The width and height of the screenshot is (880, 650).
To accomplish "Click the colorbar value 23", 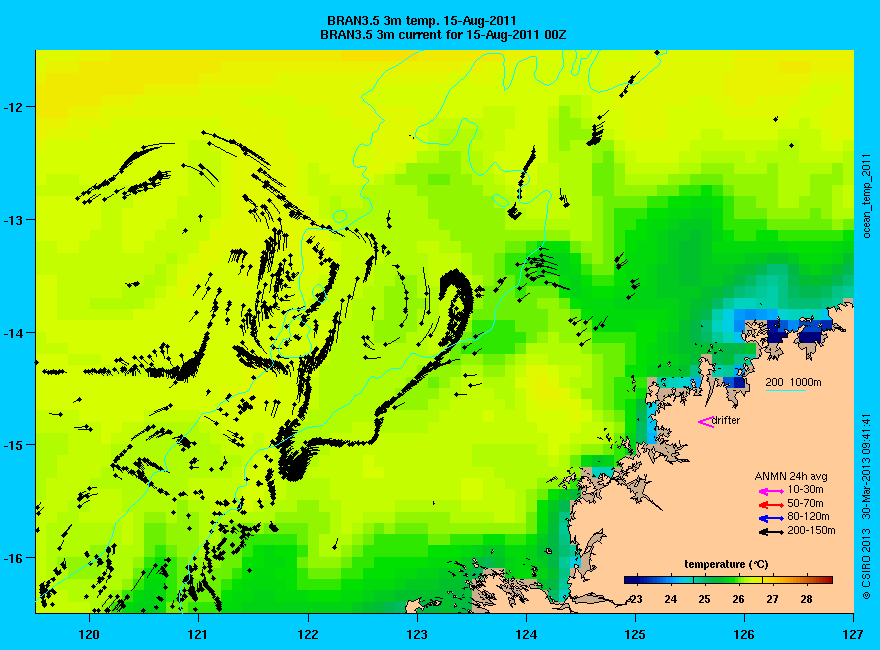I will coord(636,599).
